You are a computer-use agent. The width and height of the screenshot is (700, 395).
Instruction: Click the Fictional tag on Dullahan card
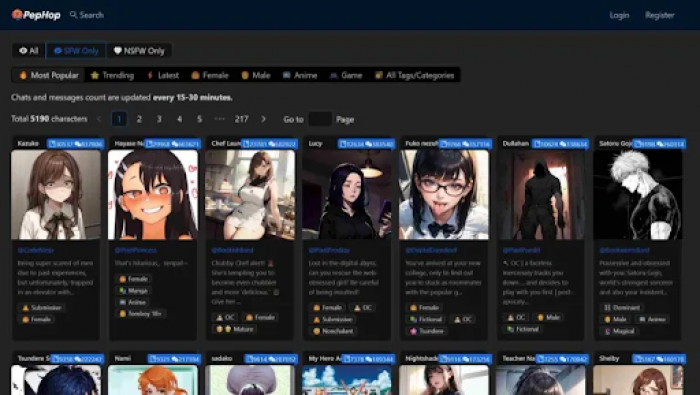tap(523, 329)
